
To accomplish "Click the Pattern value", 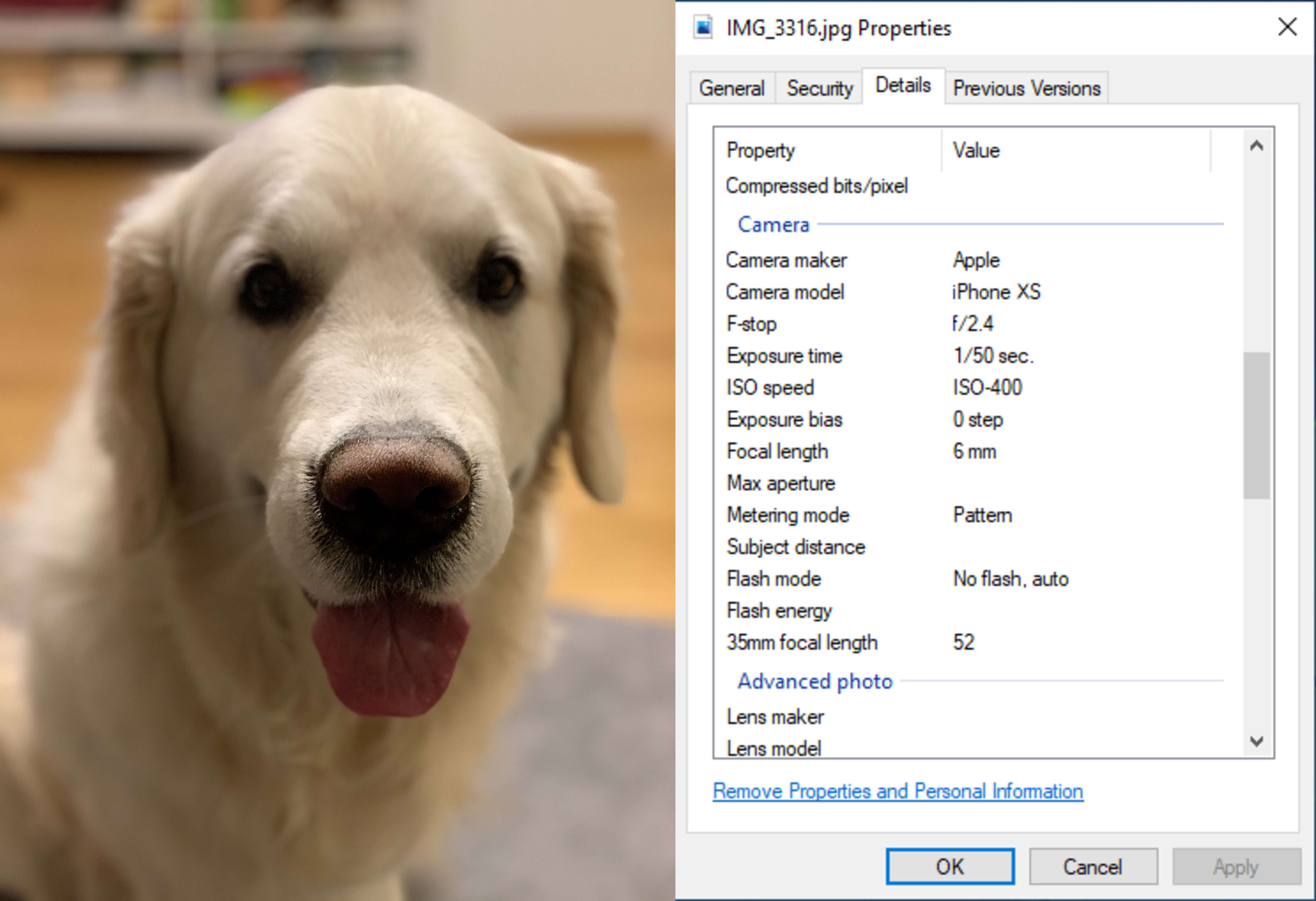I will click(983, 515).
